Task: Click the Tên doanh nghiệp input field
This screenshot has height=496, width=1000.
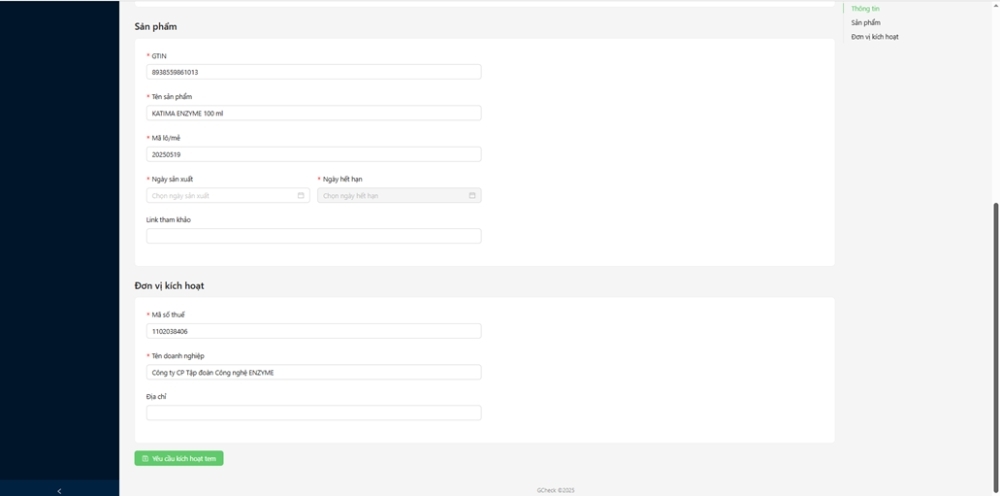Action: tap(314, 372)
